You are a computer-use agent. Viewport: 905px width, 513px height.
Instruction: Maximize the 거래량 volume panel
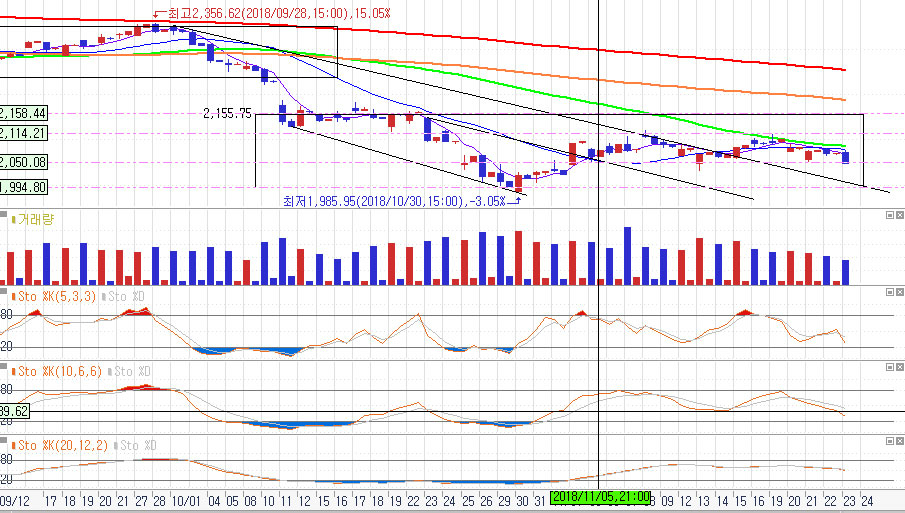(889, 215)
